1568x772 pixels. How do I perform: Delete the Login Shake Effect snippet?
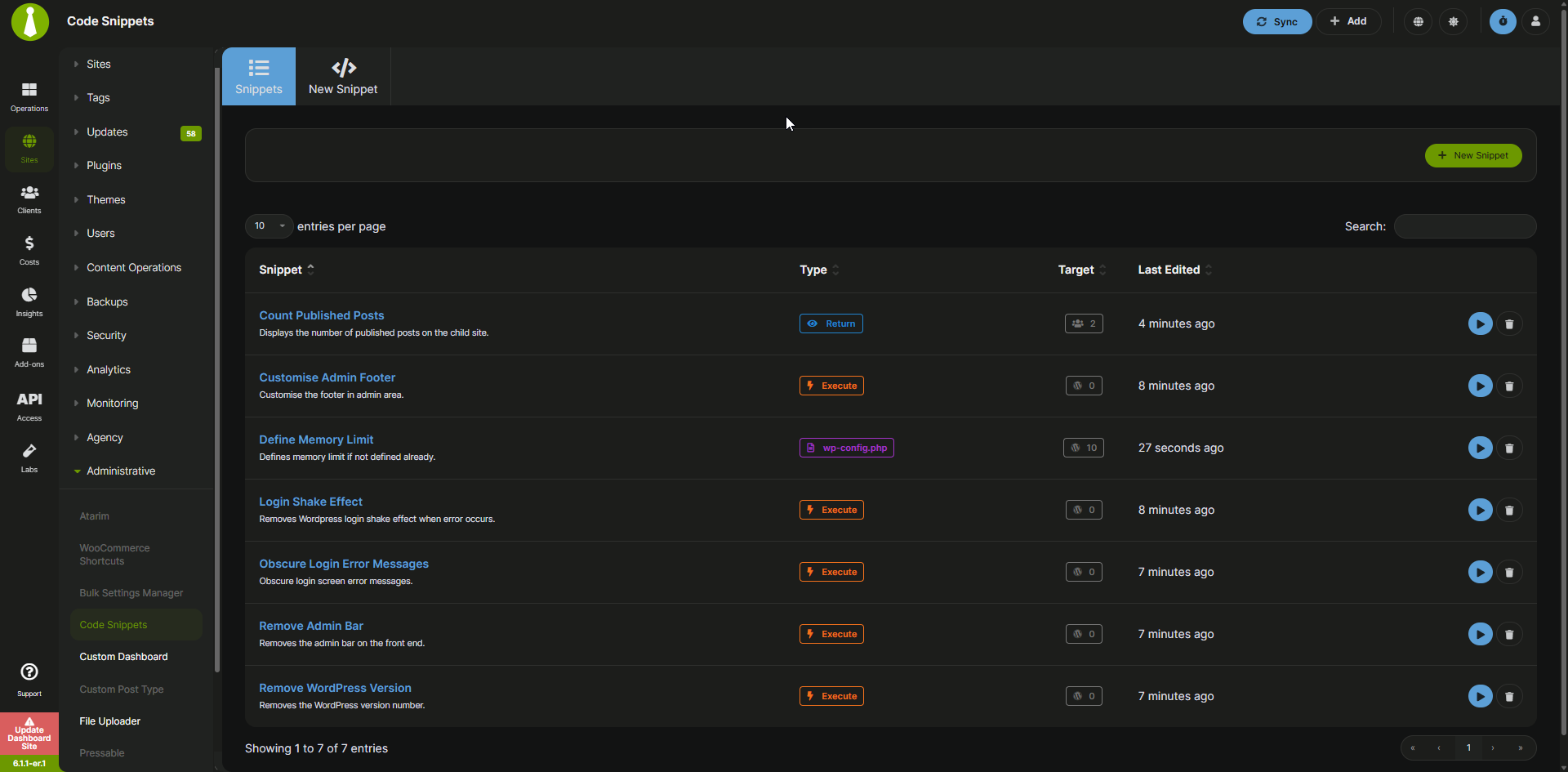[x=1509, y=510]
